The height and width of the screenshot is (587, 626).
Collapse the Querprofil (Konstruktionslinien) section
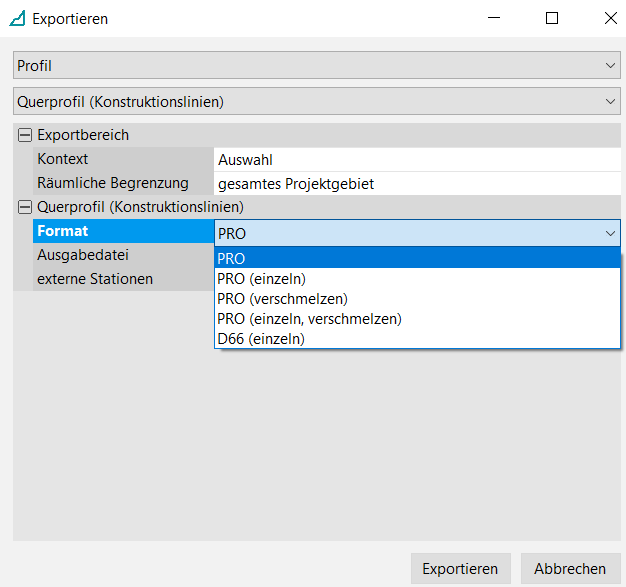coord(25,207)
